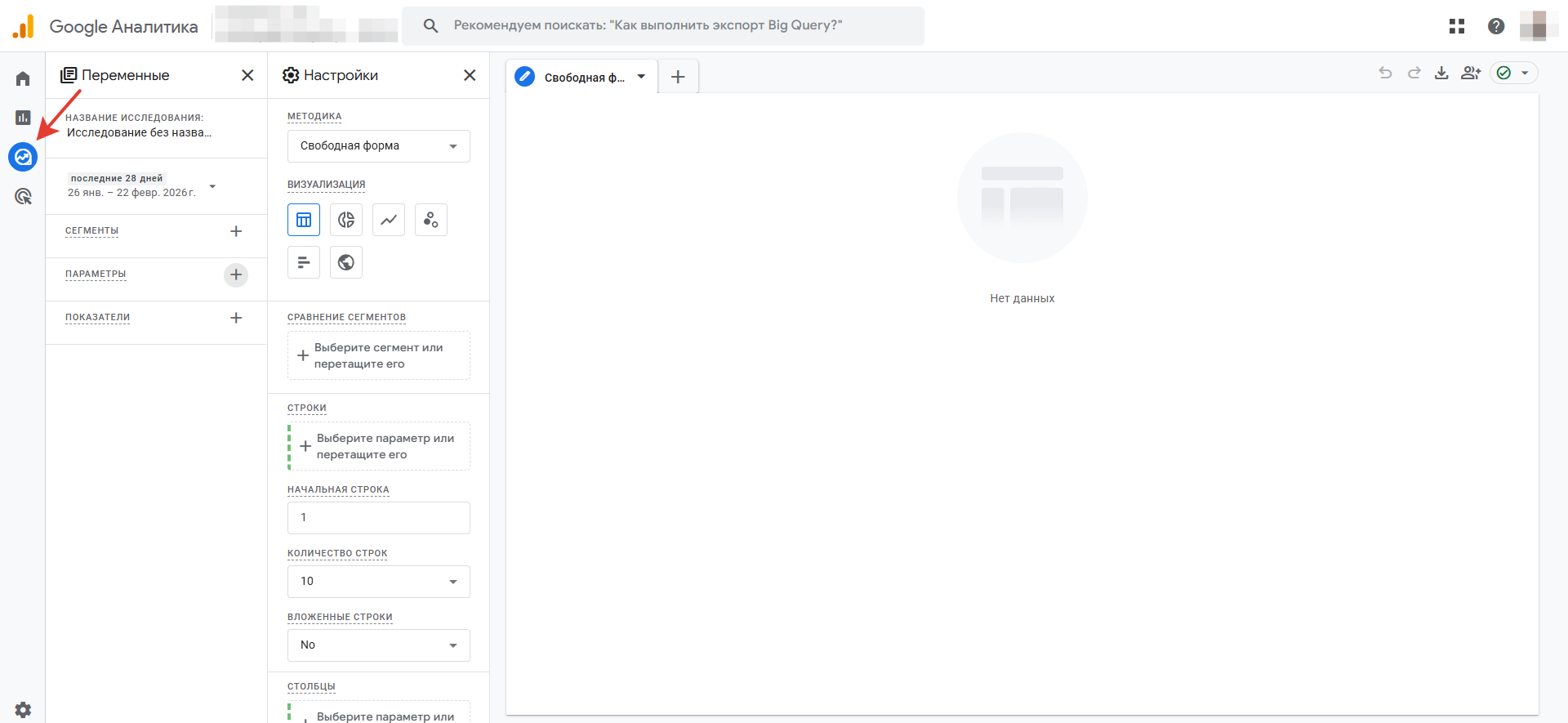Open the Reports section in sidebar
1568x723 pixels.
pyautogui.click(x=23, y=118)
